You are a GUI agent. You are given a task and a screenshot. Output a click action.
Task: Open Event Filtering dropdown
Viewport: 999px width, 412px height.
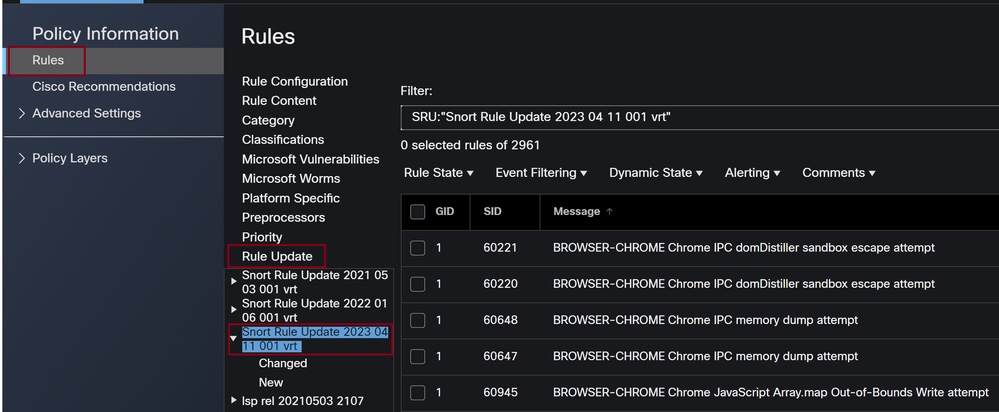click(x=541, y=173)
